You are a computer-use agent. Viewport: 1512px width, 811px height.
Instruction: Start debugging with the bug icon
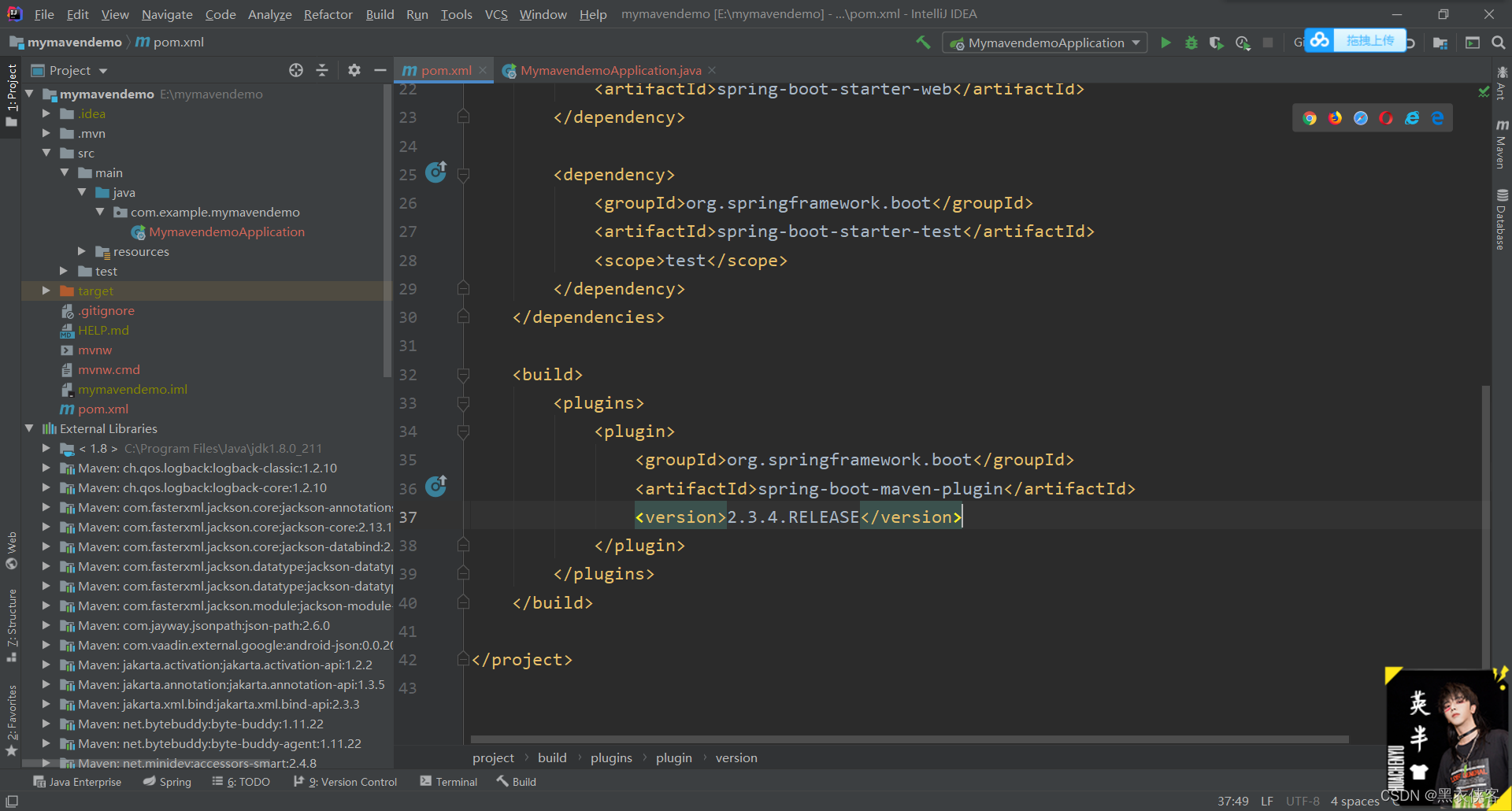click(1191, 43)
